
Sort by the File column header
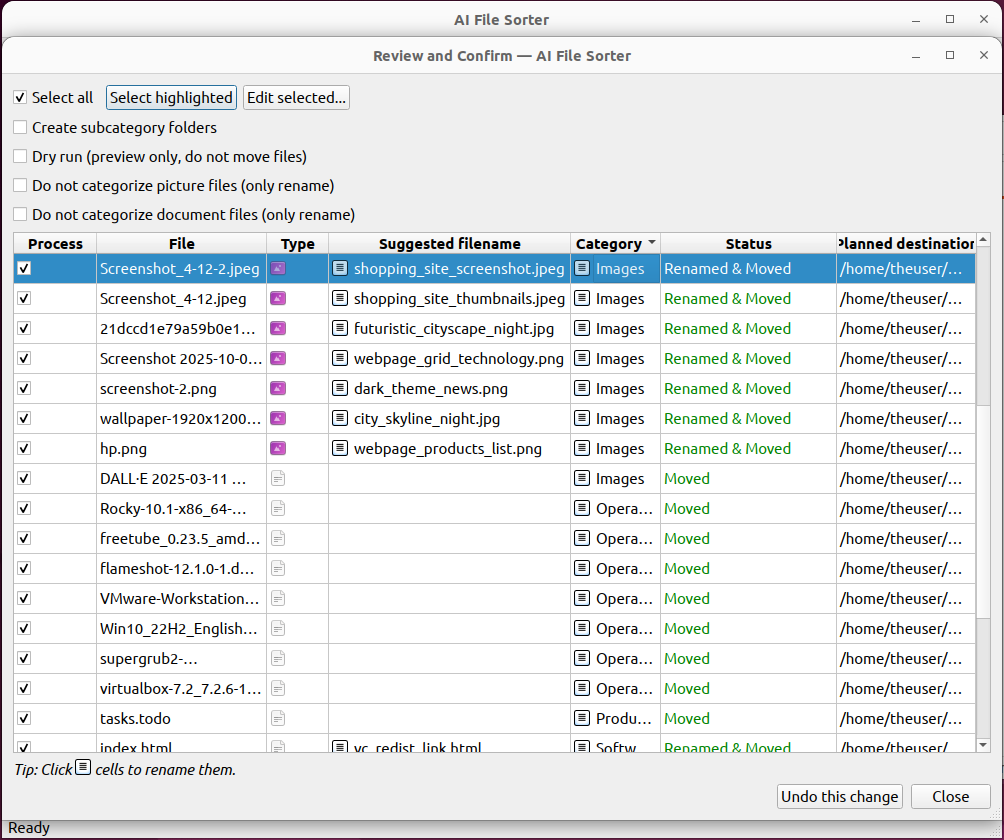tap(182, 243)
